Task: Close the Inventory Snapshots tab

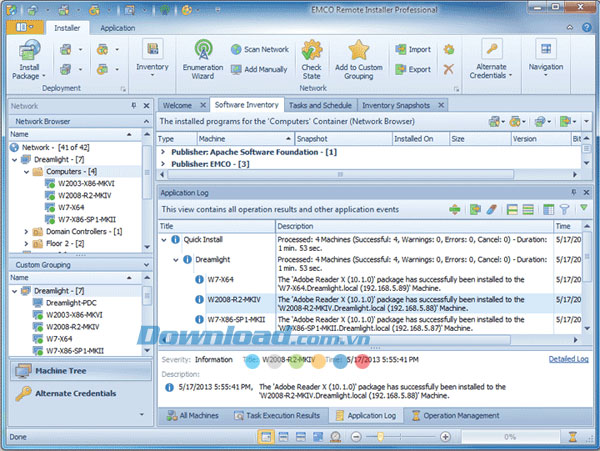Action: [441, 105]
